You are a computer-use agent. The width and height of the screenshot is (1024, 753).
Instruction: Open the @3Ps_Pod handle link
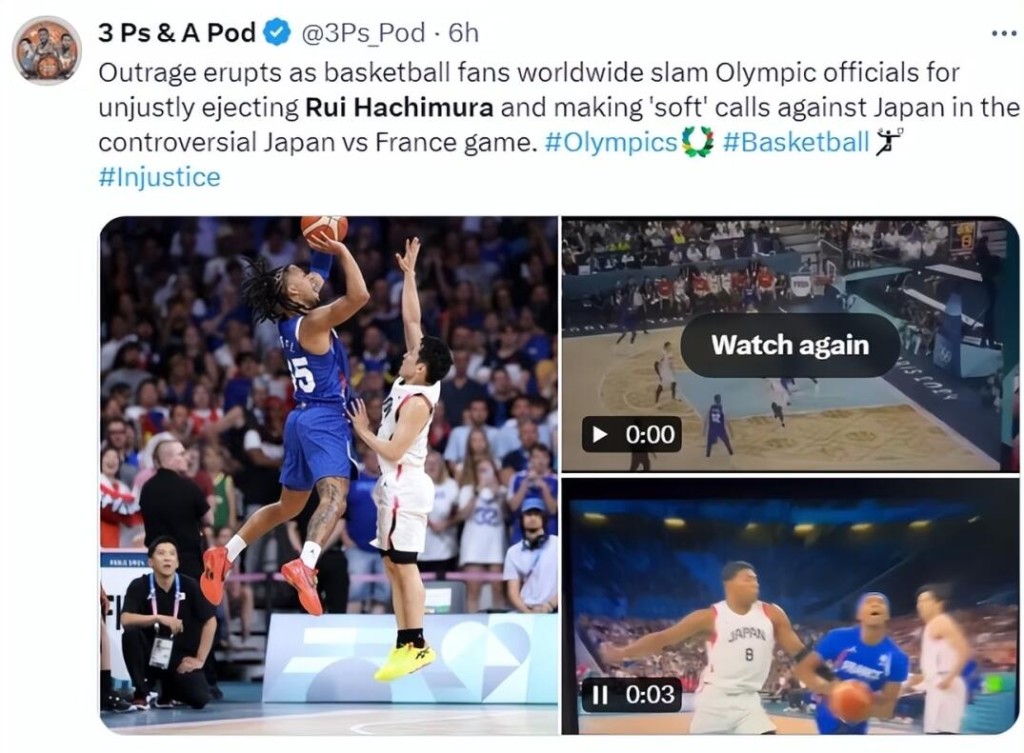tap(362, 33)
